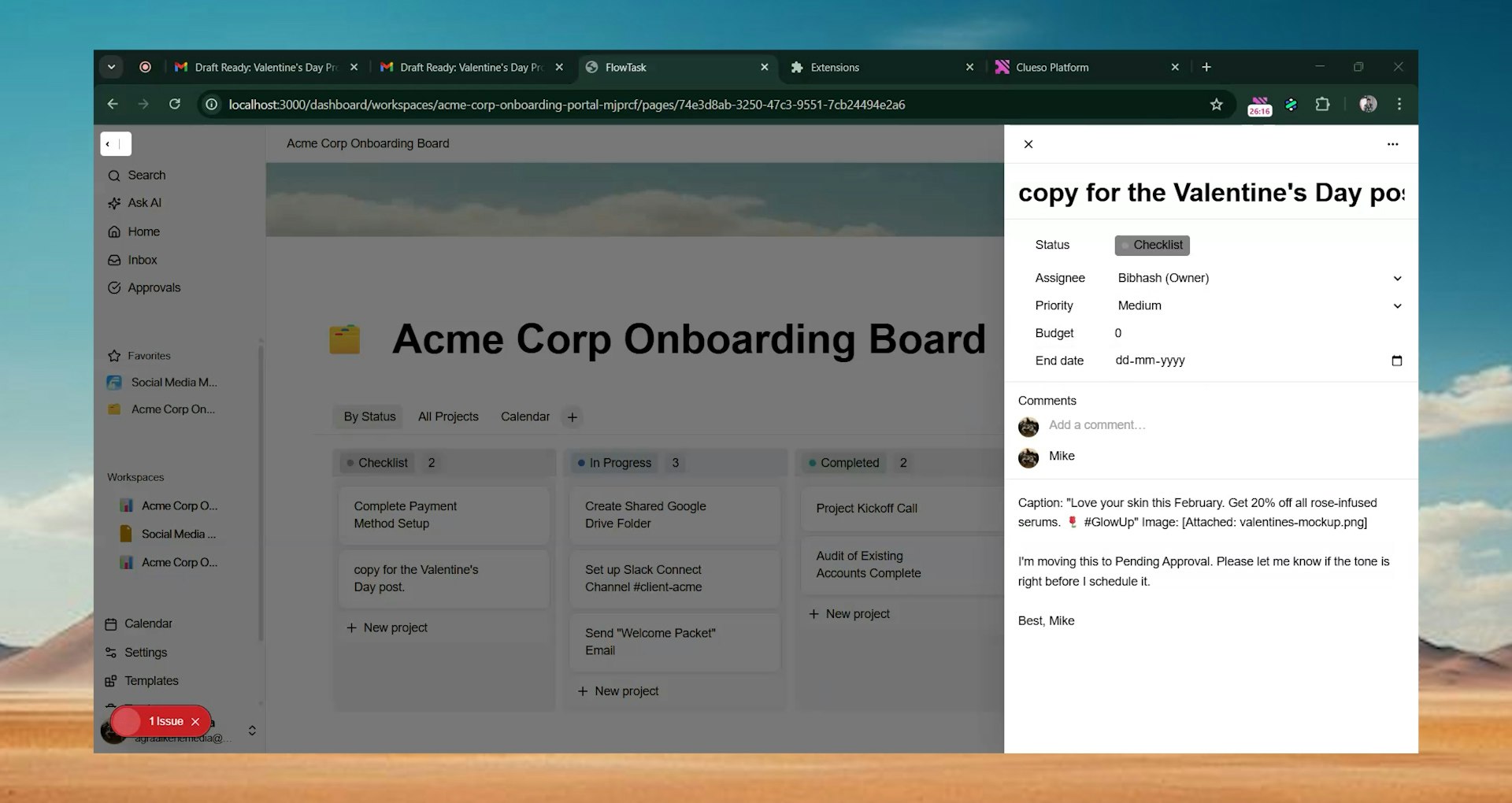Open the End date calendar picker
The image size is (1512, 803).
[x=1396, y=361]
